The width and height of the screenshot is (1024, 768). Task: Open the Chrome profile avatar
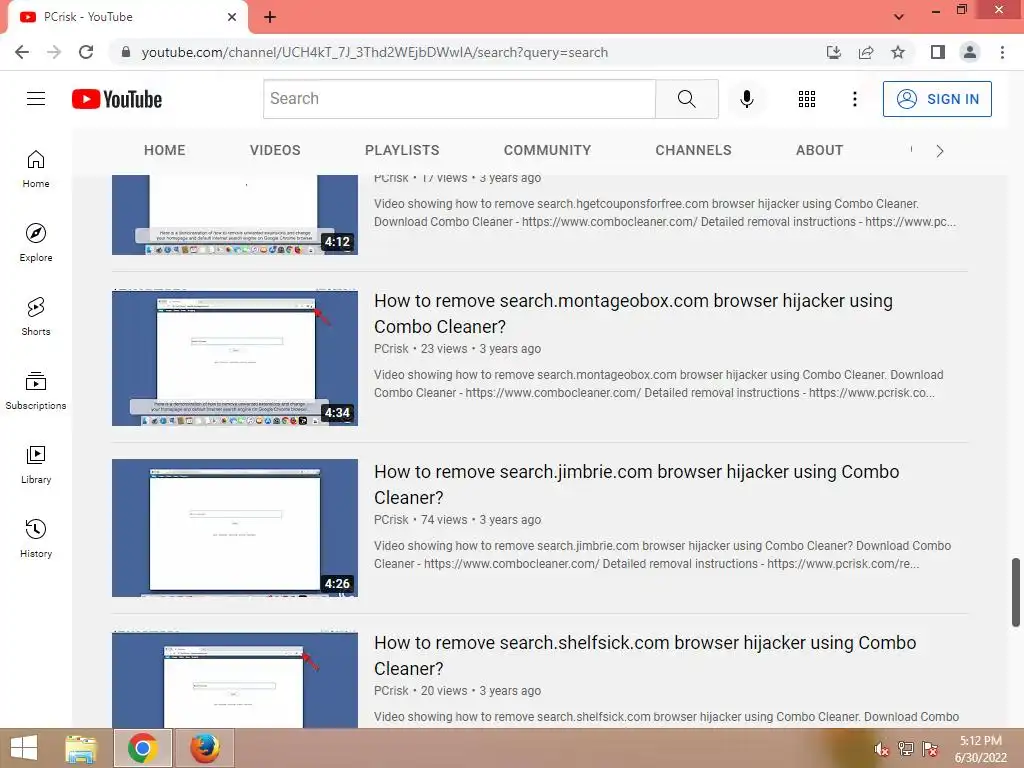970,52
